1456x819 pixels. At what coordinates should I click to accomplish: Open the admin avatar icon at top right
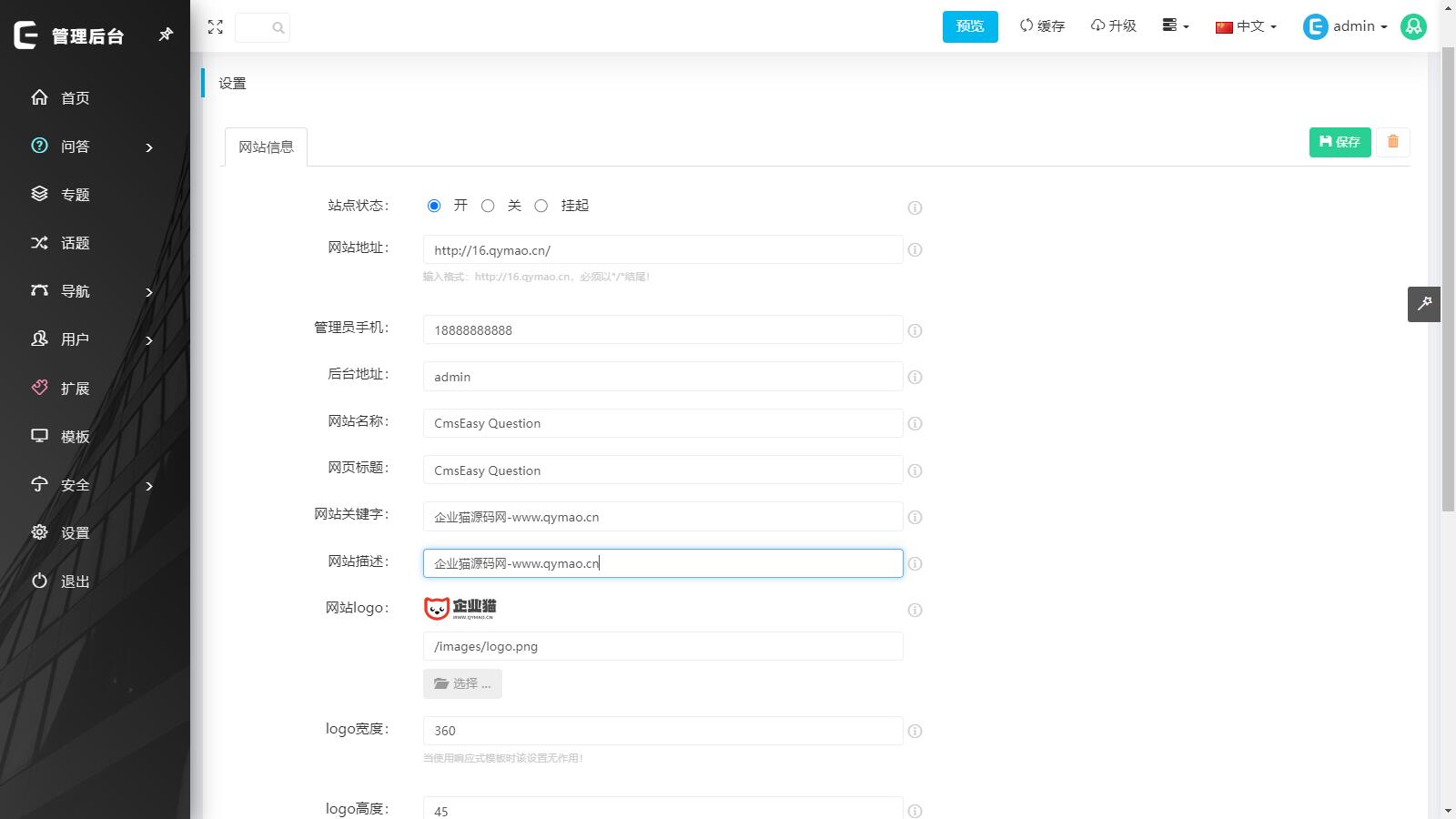pyautogui.click(x=1413, y=26)
